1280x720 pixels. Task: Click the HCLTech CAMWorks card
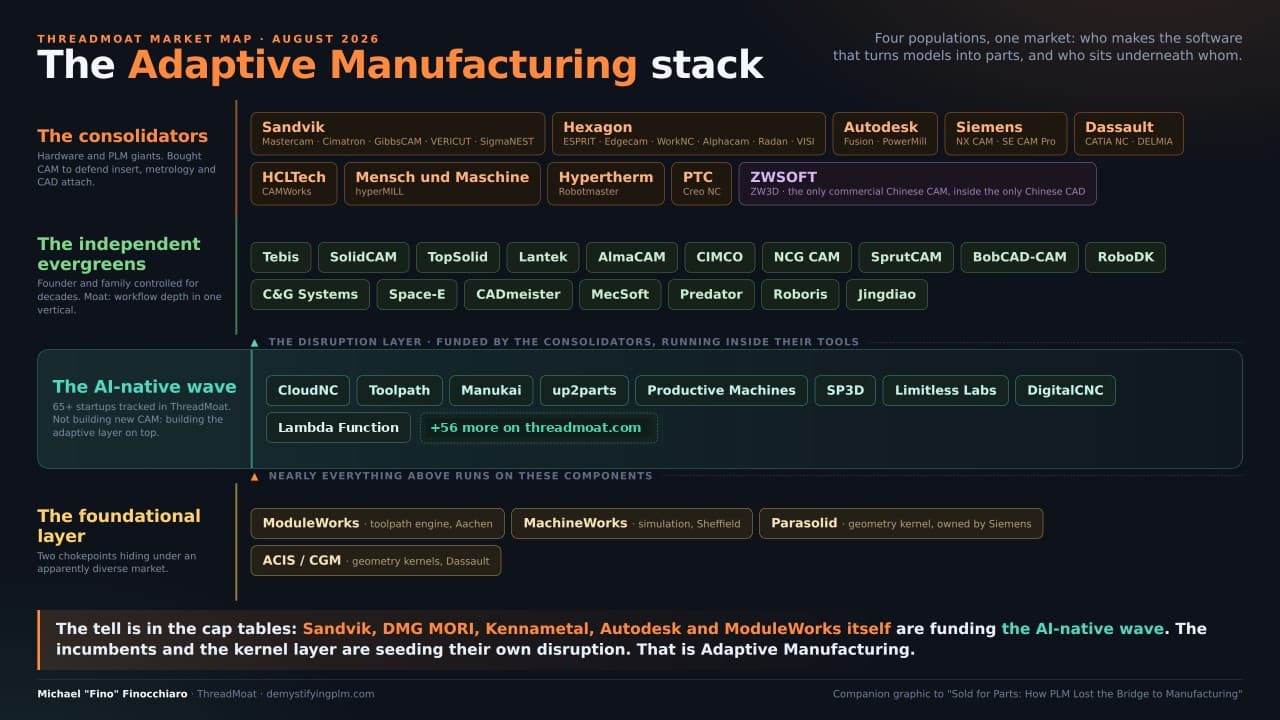[x=294, y=184]
